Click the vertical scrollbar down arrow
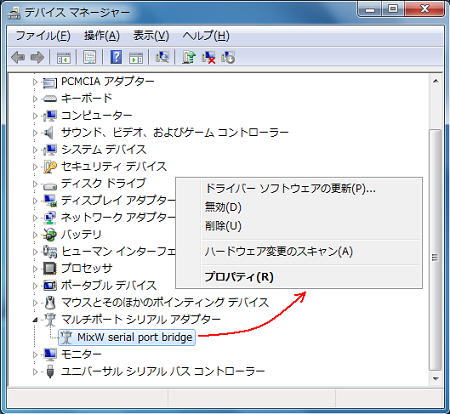The height and width of the screenshot is (414, 450). click(435, 379)
